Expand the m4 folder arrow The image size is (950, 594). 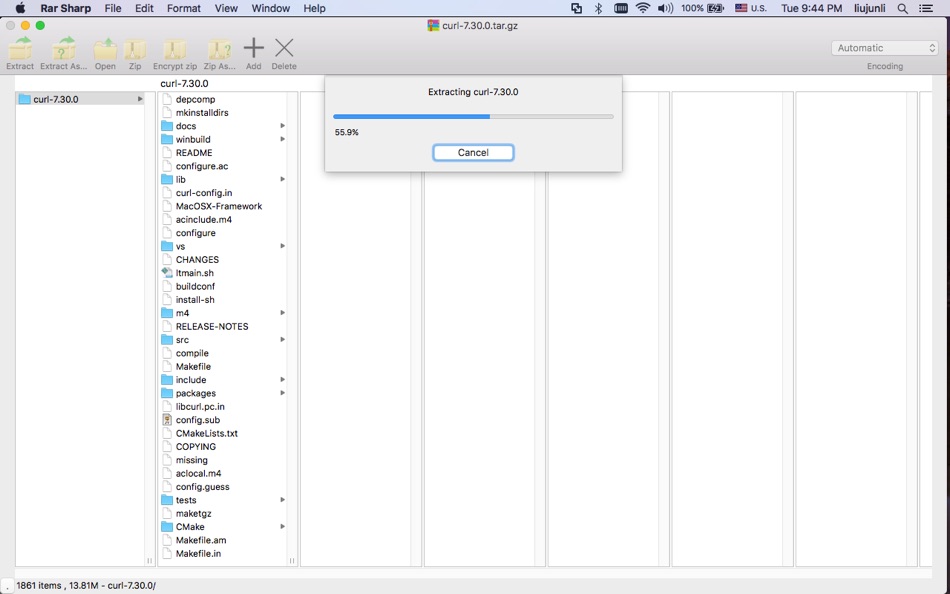point(282,313)
